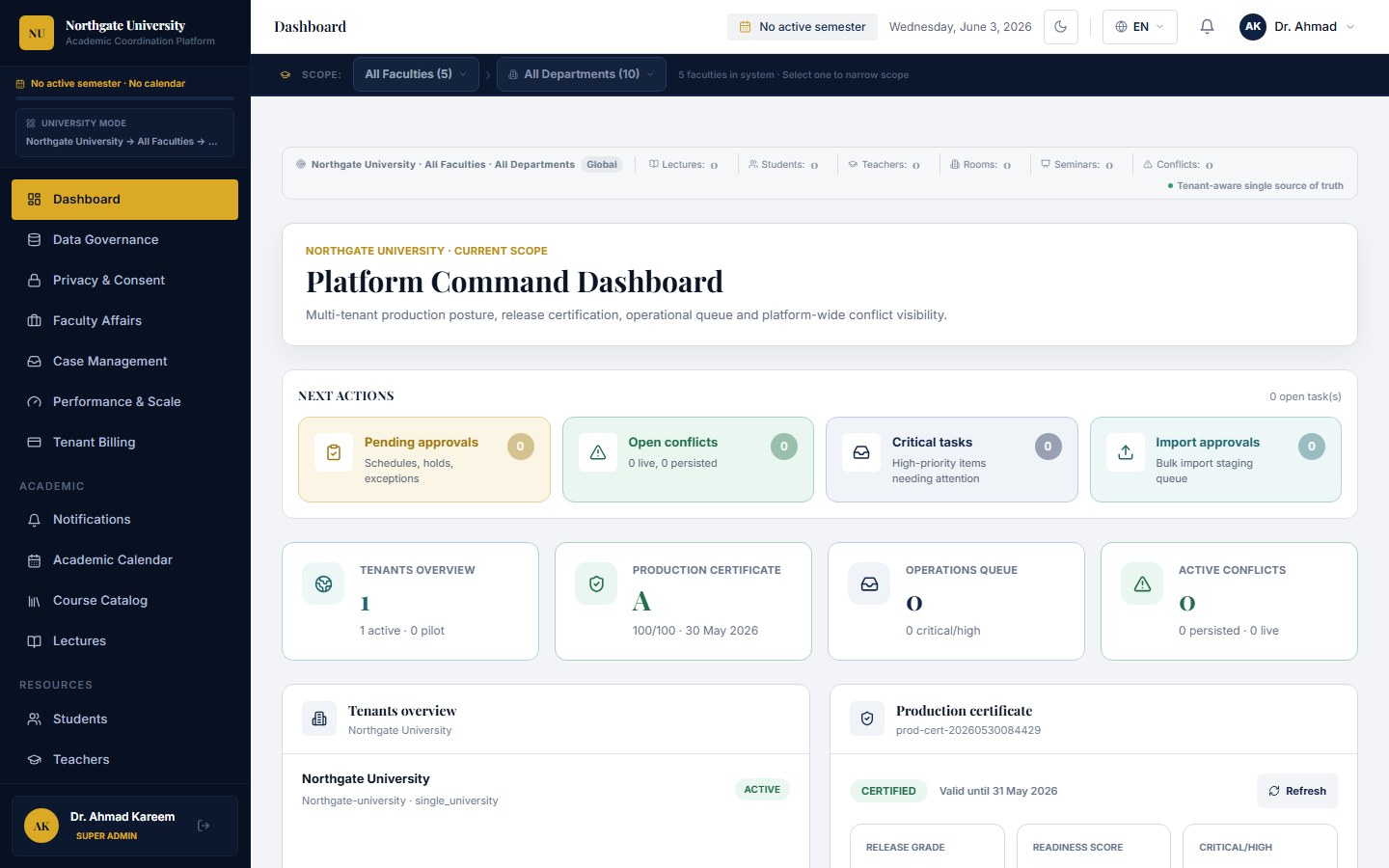Image resolution: width=1389 pixels, height=868 pixels.
Task: Click the Production certificate shield icon
Action: (867, 719)
